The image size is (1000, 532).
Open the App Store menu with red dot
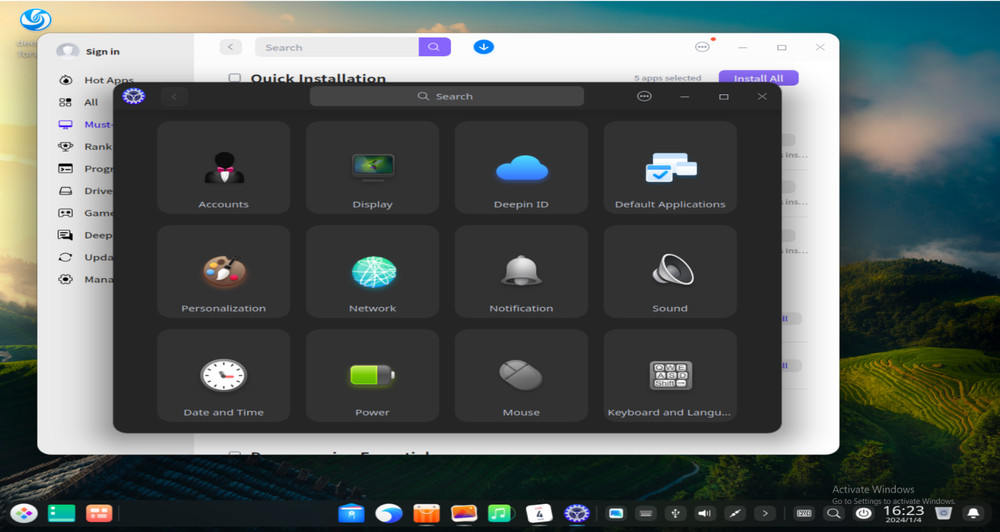click(x=703, y=47)
